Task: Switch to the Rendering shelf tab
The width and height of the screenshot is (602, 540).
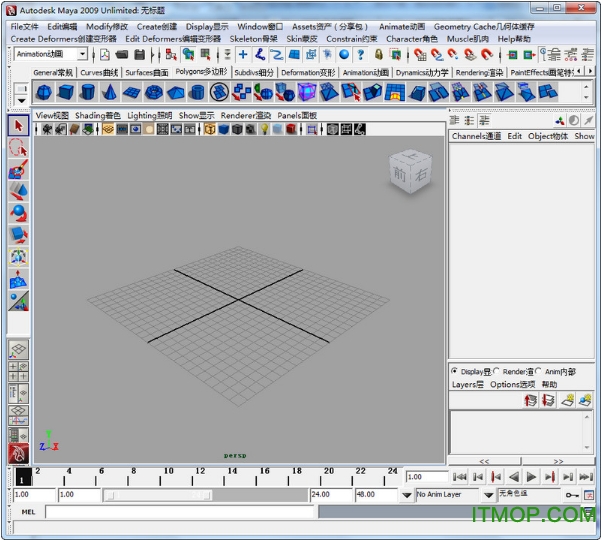Action: [x=479, y=73]
